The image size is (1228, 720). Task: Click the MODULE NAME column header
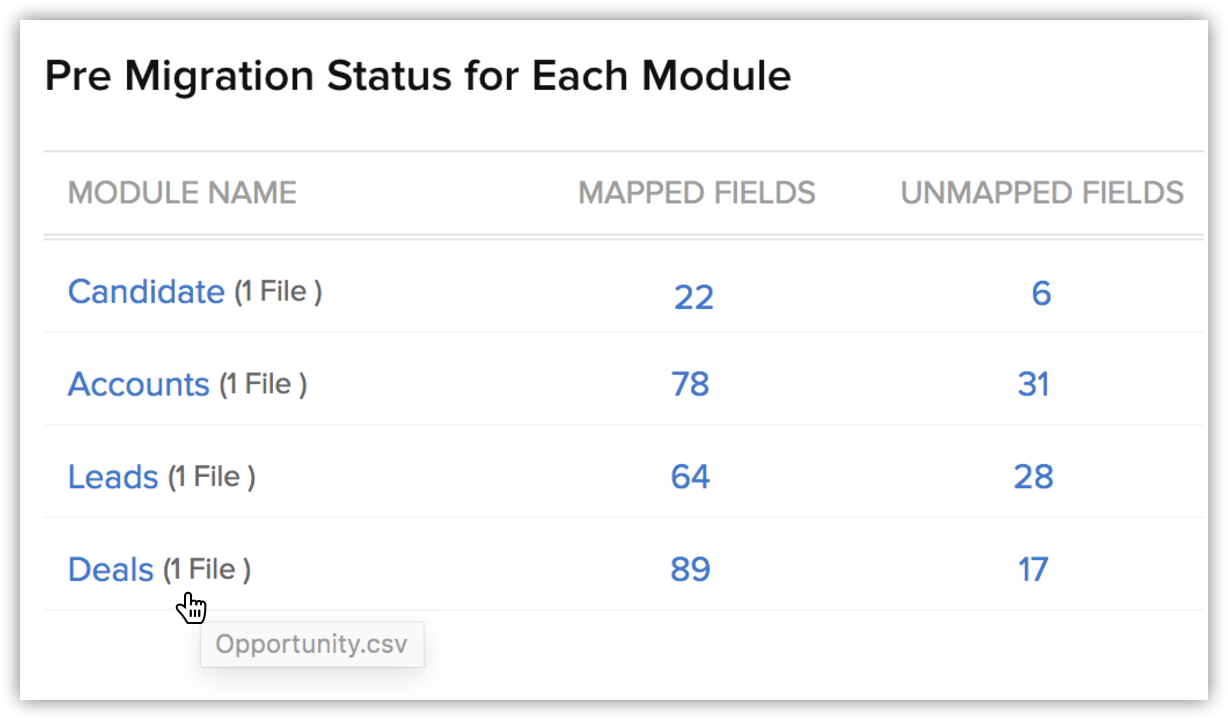pos(182,193)
